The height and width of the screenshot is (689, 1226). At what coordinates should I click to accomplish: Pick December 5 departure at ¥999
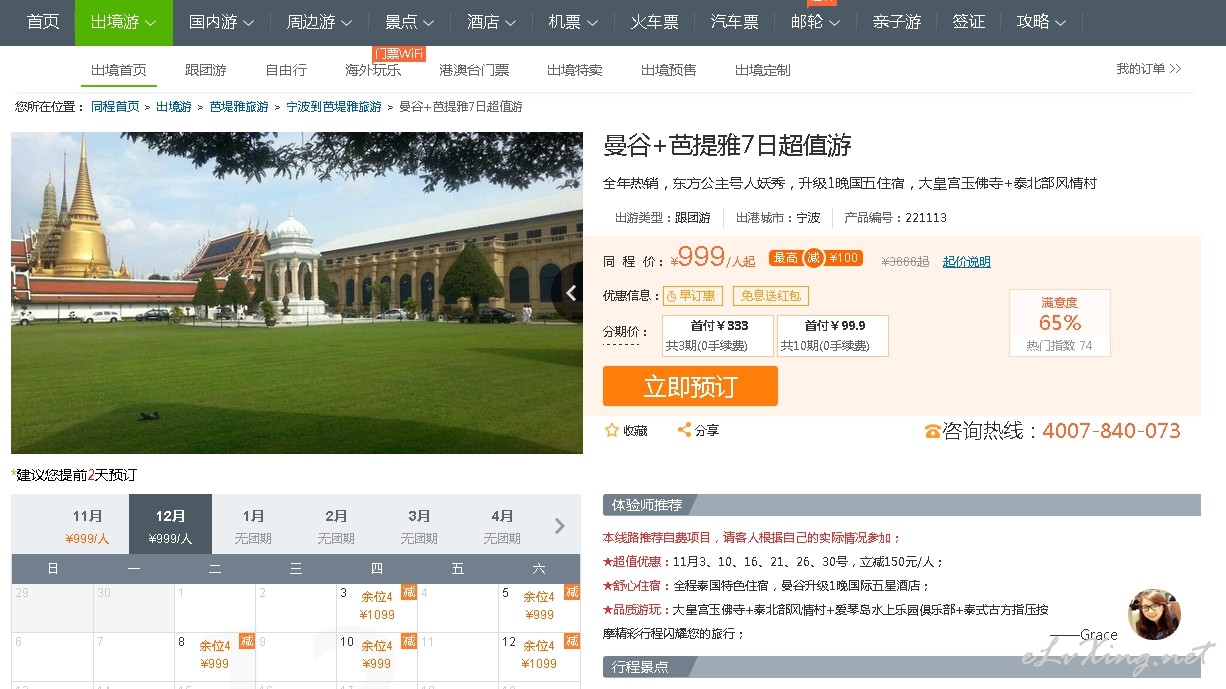coord(540,608)
